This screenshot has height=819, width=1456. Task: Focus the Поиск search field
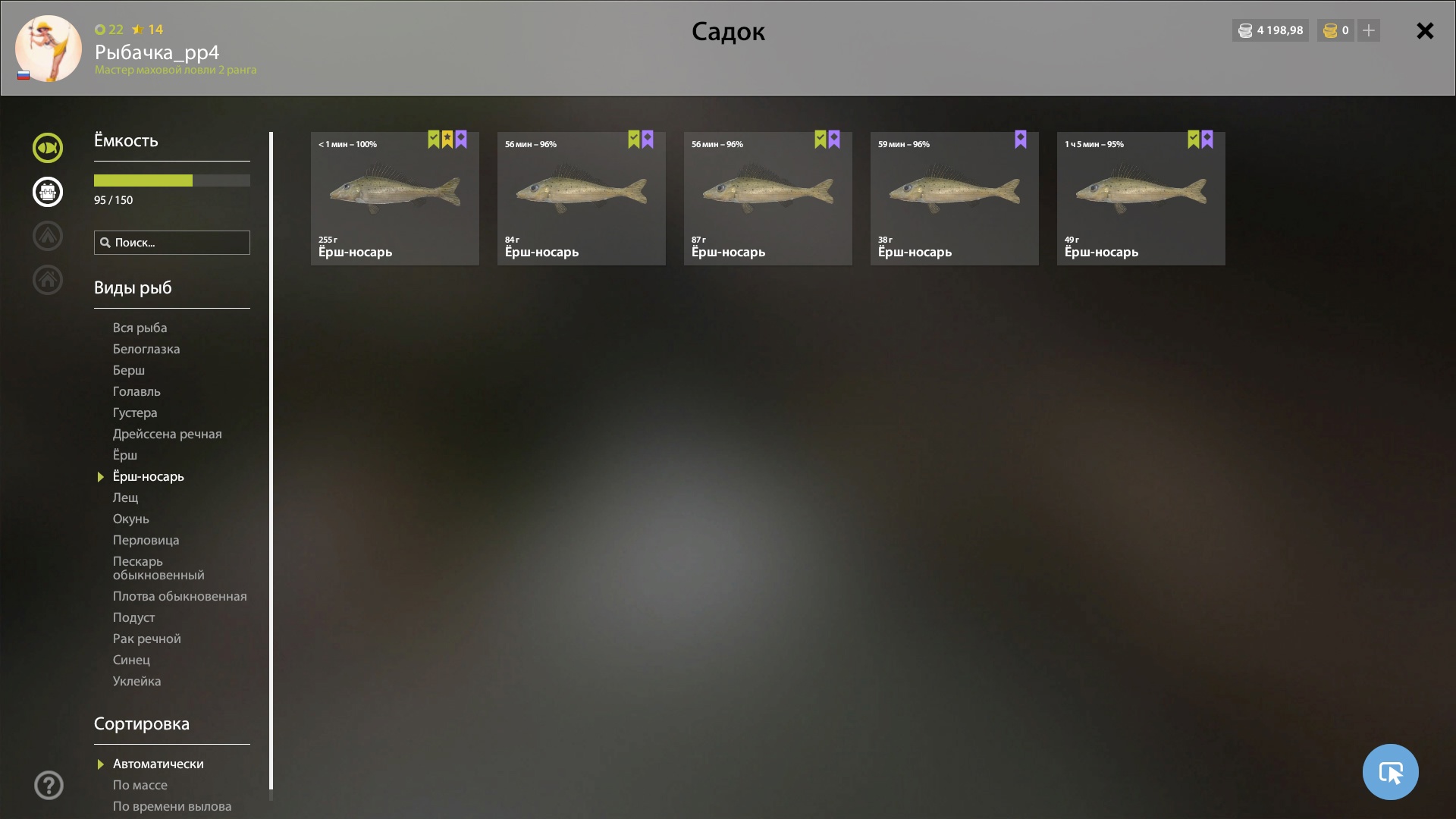tap(172, 243)
